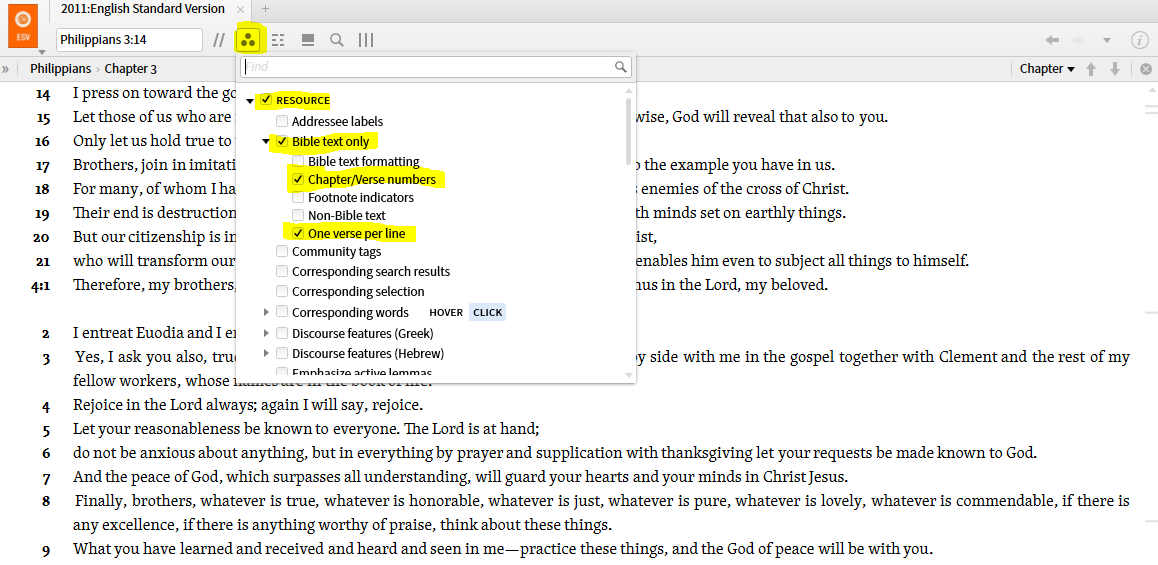This screenshot has width=1158, height=565.
Task: Click the scroll-down arrow of filter list
Action: [x=628, y=376]
